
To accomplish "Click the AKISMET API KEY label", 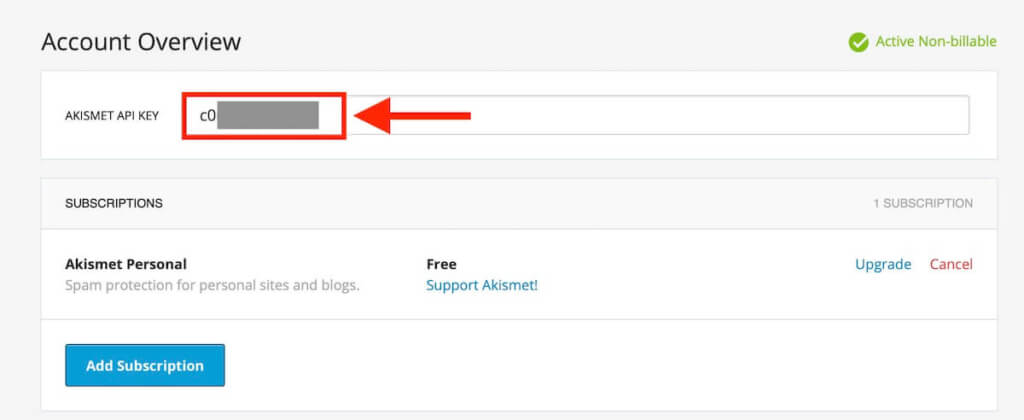I will point(112,116).
